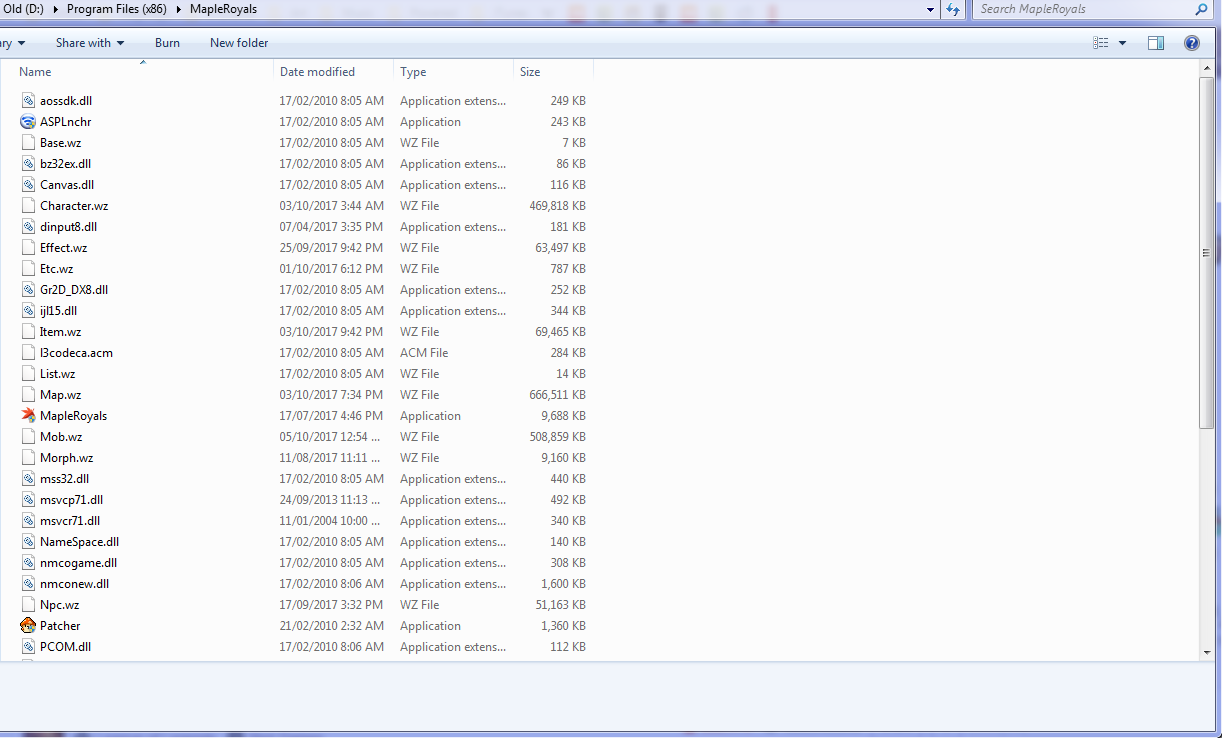This screenshot has width=1222, height=738.
Task: Click the Base.wz file icon
Action: pyautogui.click(x=28, y=143)
